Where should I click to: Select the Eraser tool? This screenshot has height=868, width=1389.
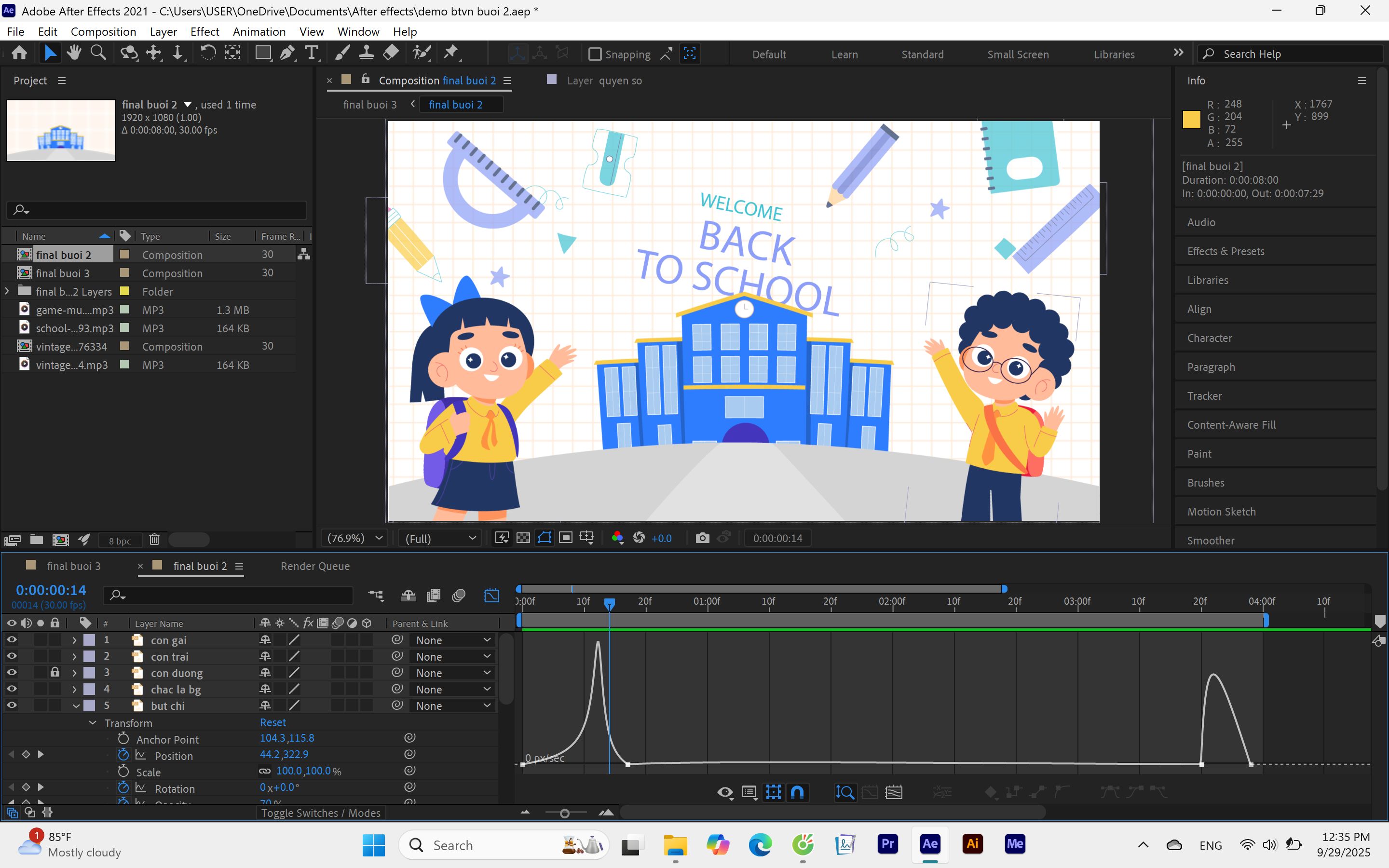391,54
